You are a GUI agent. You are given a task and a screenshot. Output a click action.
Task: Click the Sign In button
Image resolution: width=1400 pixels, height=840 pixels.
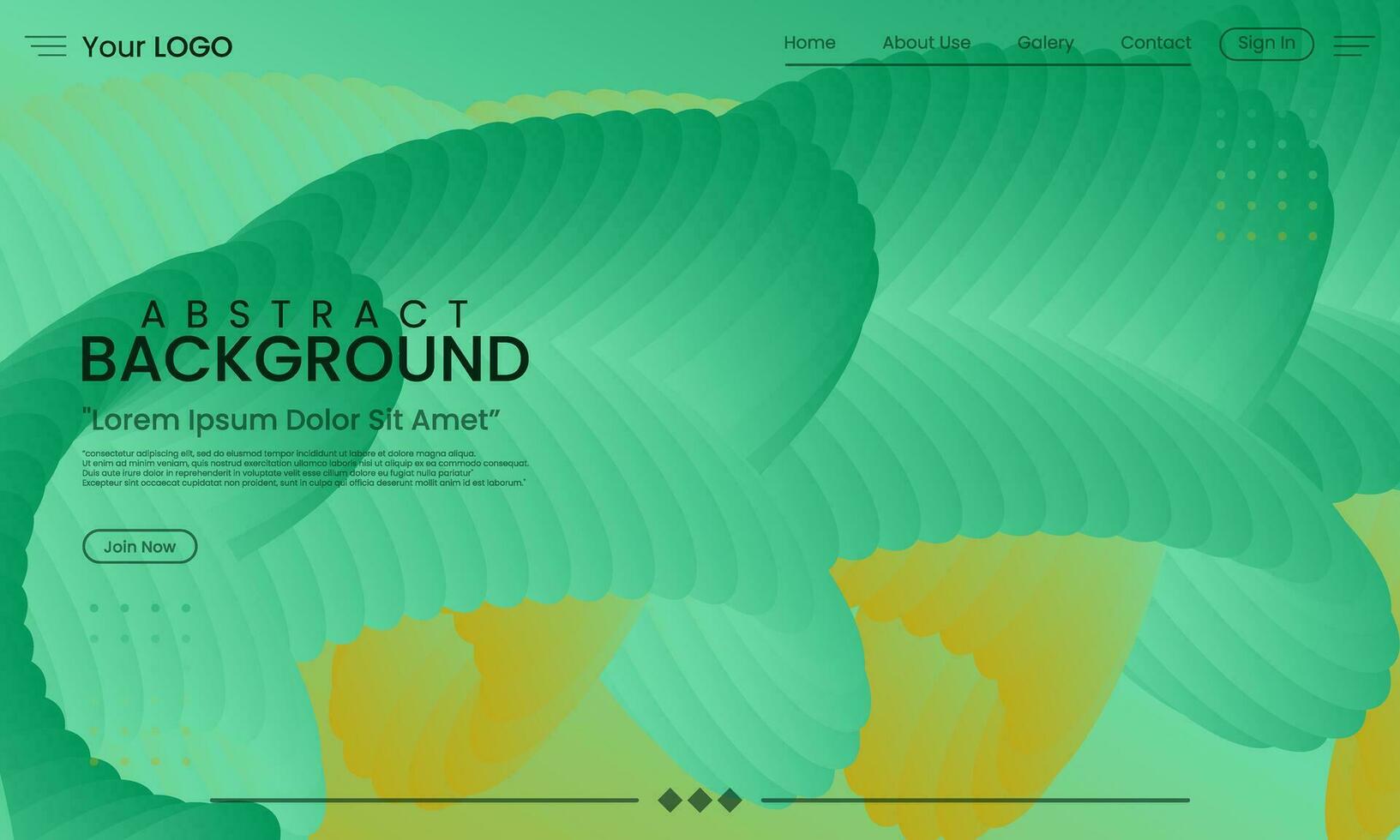click(x=1266, y=44)
